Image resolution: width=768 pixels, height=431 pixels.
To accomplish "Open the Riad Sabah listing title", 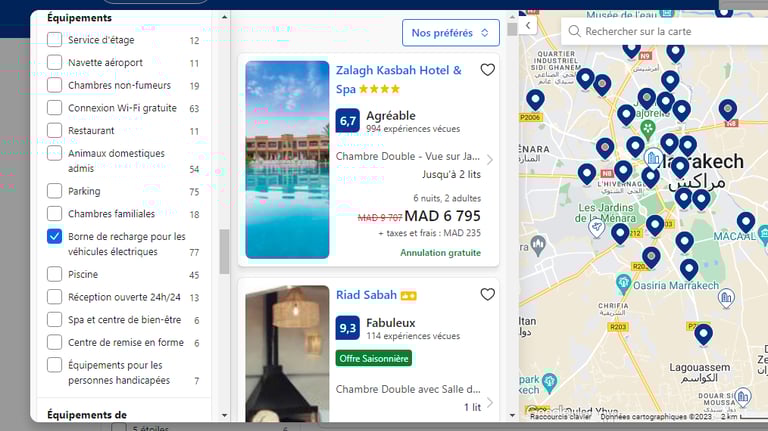I will pos(366,295).
